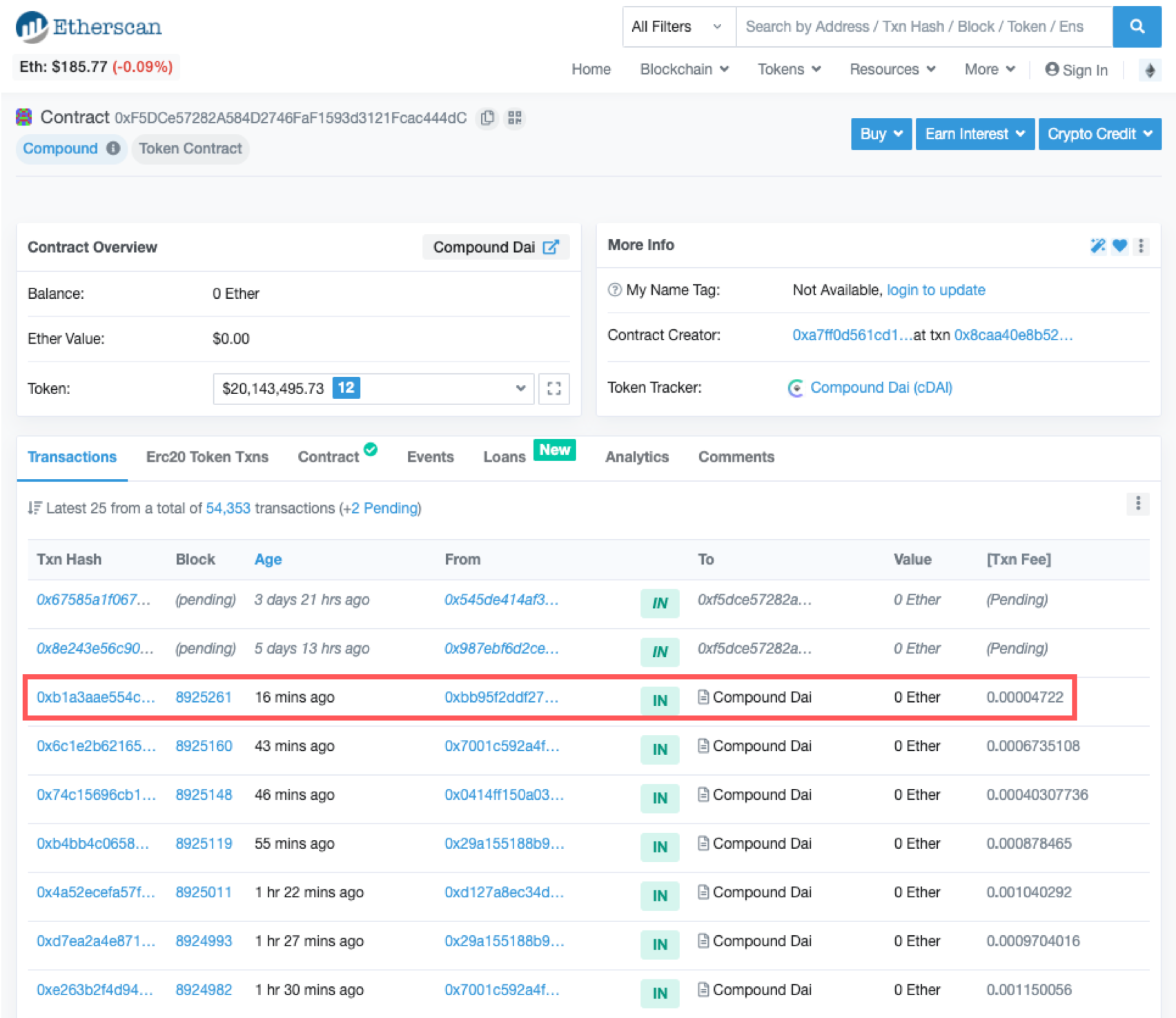Expand the Resources menu
Image resolution: width=1176 pixels, height=1018 pixels.
click(892, 69)
